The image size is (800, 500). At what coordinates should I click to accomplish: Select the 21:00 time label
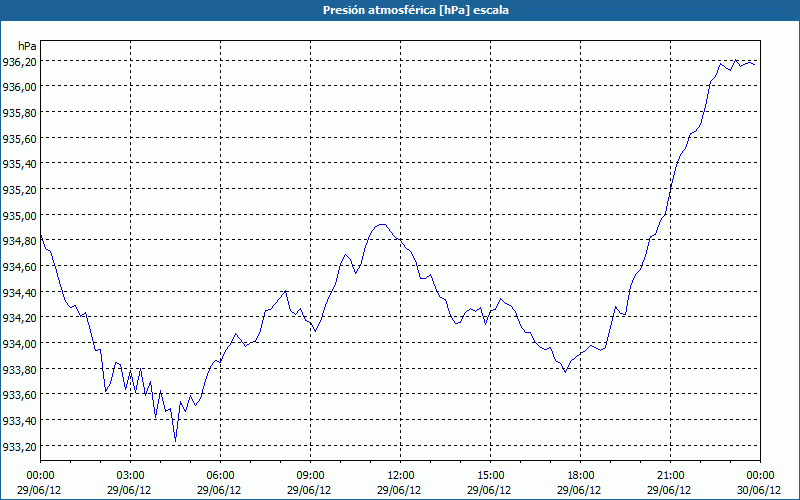pyautogui.click(x=670, y=476)
